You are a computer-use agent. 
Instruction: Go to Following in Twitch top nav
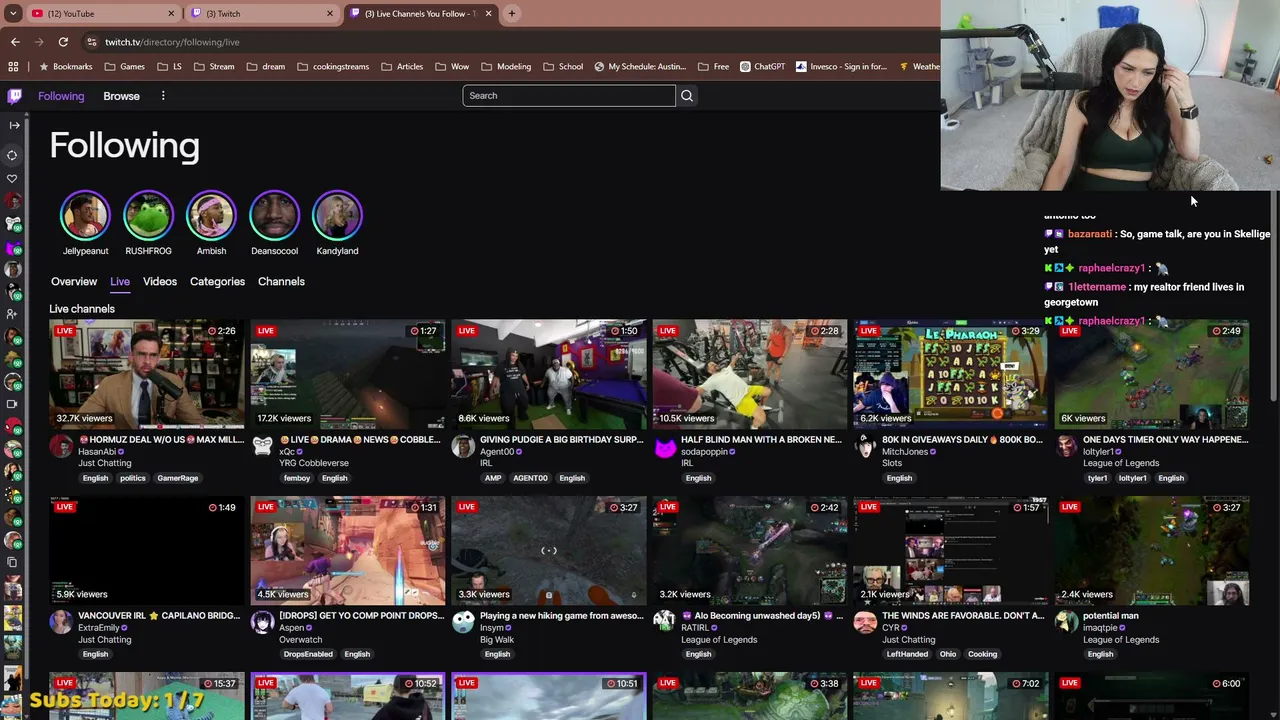[61, 96]
